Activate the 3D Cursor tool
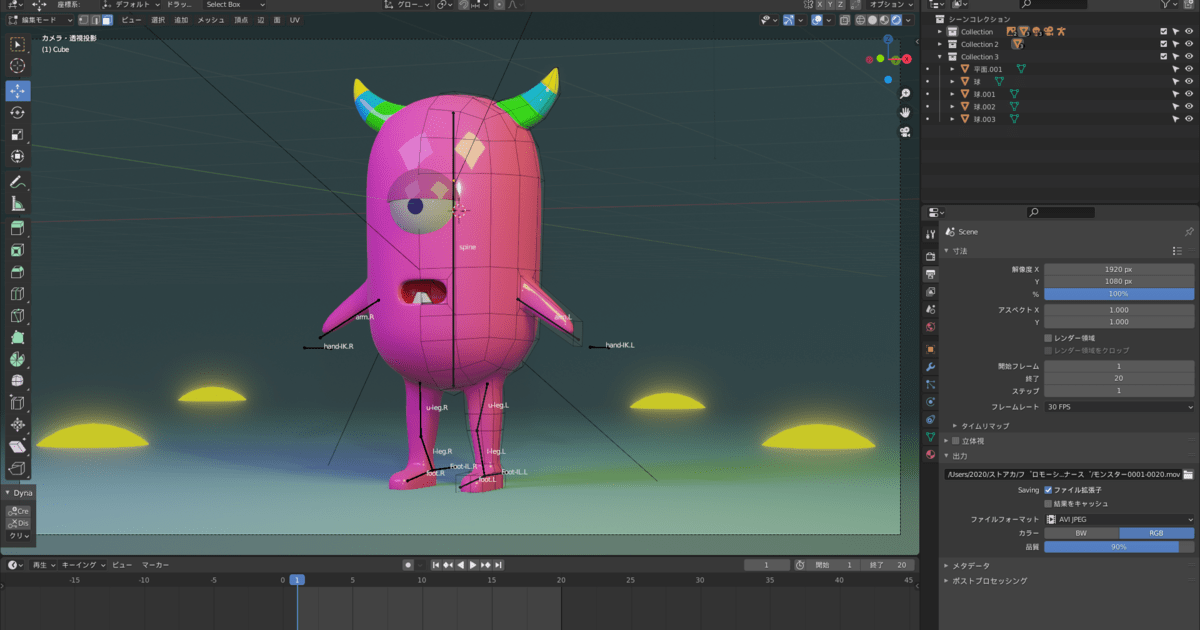1200x630 pixels. click(x=17, y=66)
